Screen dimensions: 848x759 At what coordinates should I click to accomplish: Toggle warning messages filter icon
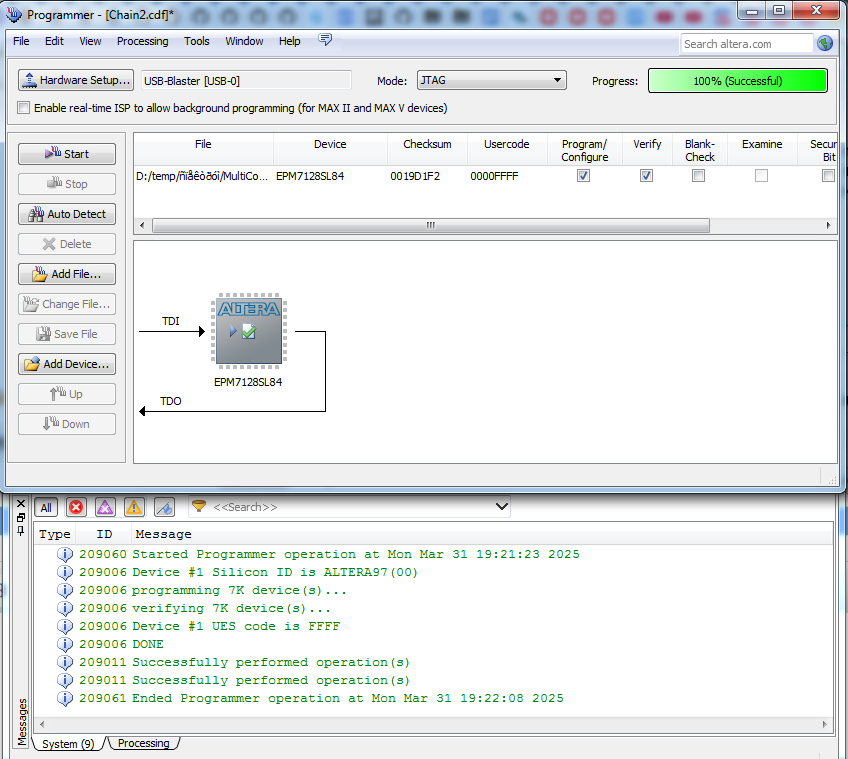[x=134, y=507]
